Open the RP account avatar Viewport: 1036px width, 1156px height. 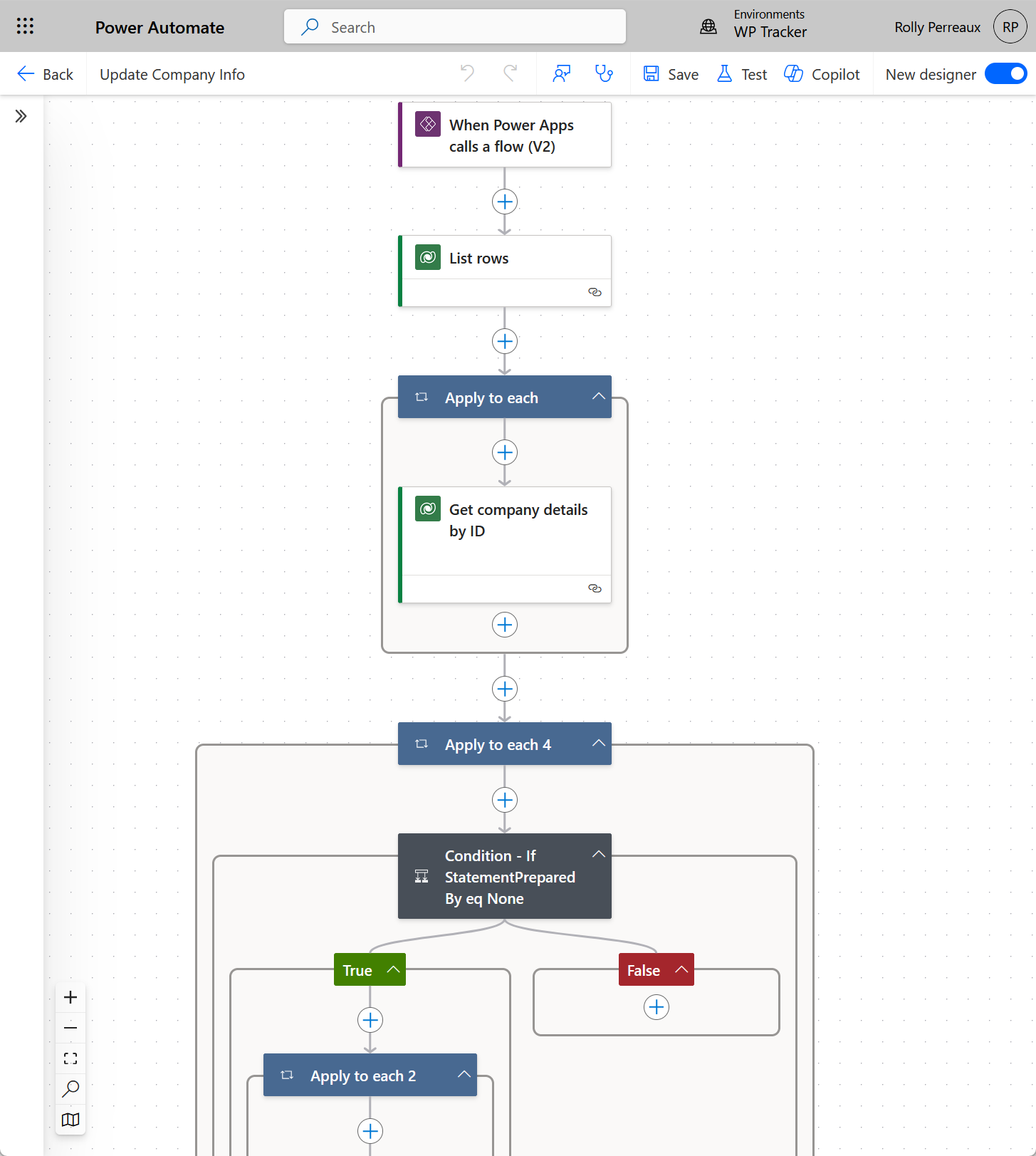pos(1010,27)
